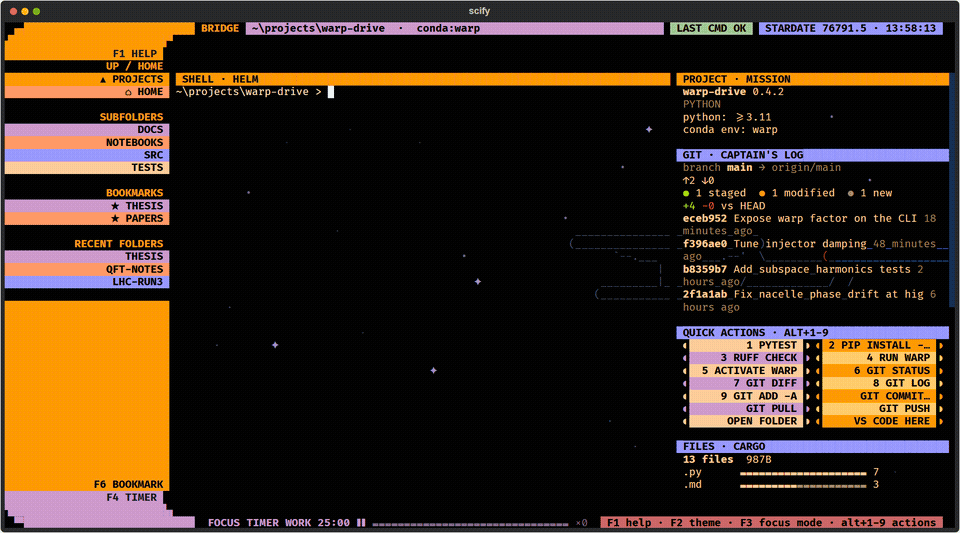Click the orange '1 modified' status indicator
Screen dimensions: 960x533
pyautogui.click(x=797, y=193)
